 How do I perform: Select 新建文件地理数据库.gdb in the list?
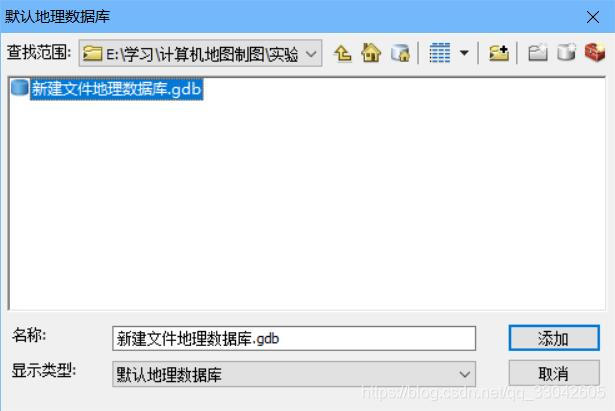pyautogui.click(x=116, y=89)
